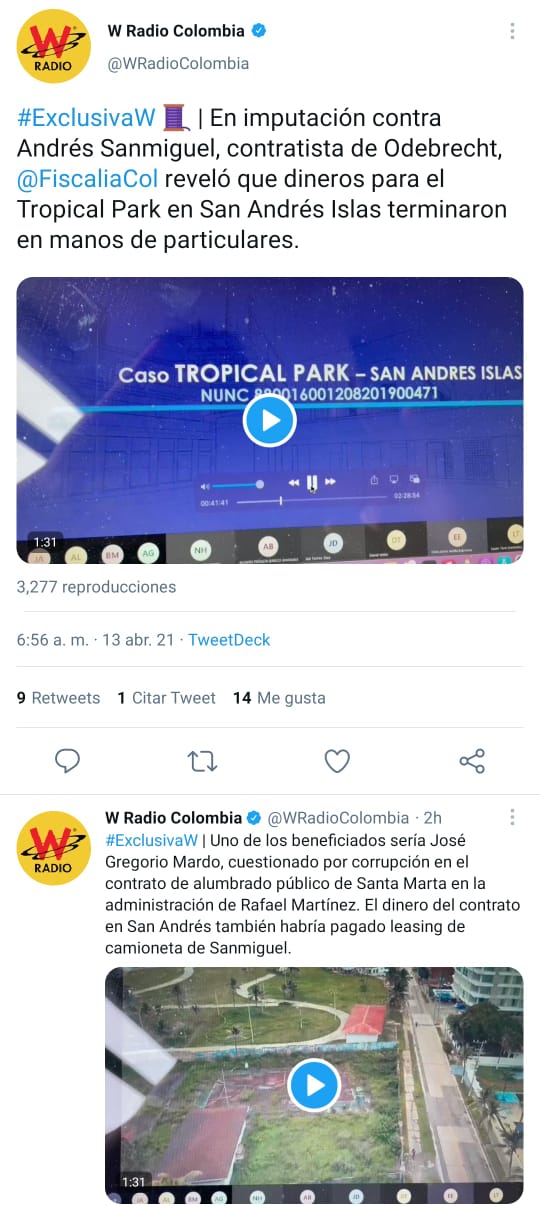Screen dimensions: 540x1206
Task: Open the TweetDeck source link
Action: coord(229,640)
